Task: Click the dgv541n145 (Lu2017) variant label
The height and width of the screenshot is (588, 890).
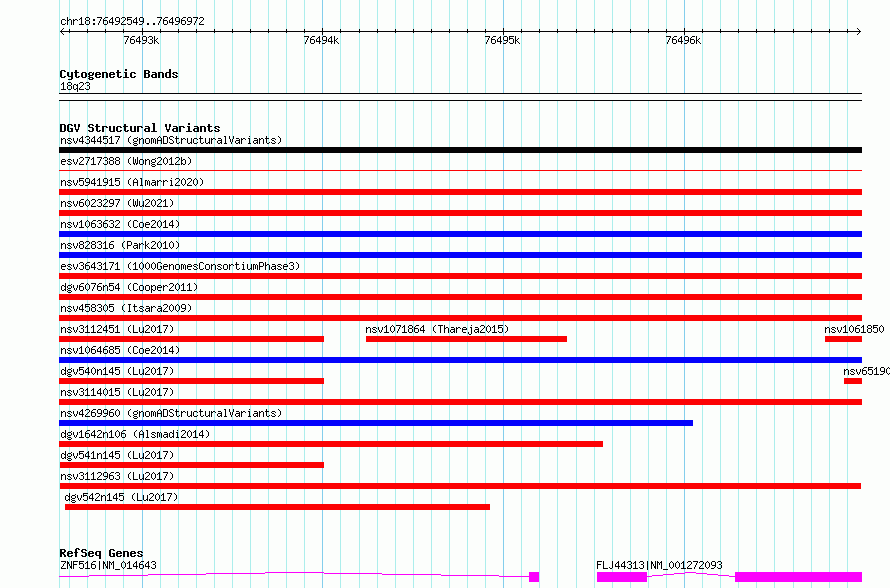Action: coord(117,455)
